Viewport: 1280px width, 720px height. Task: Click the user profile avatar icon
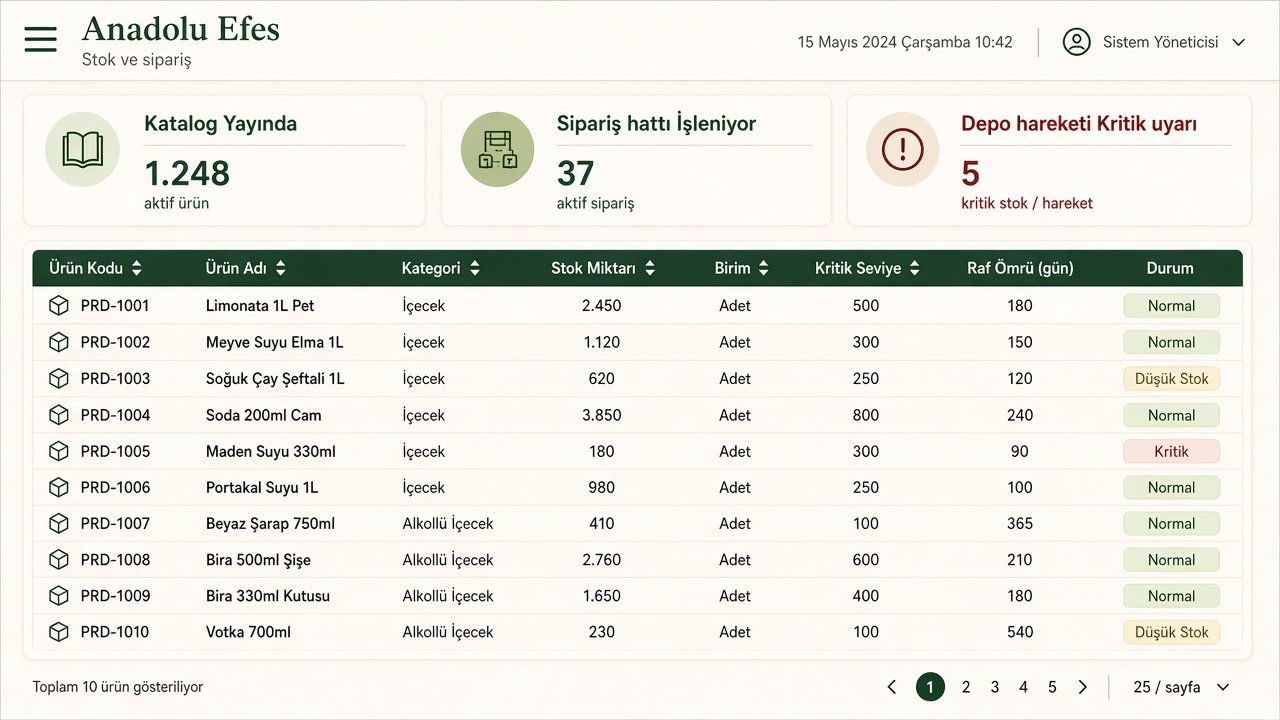tap(1076, 42)
